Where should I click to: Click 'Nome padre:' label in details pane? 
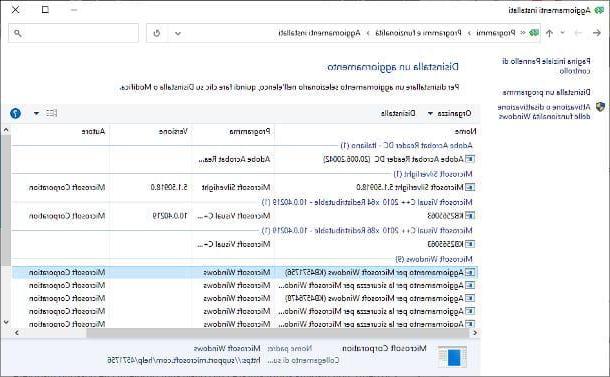click(290, 349)
